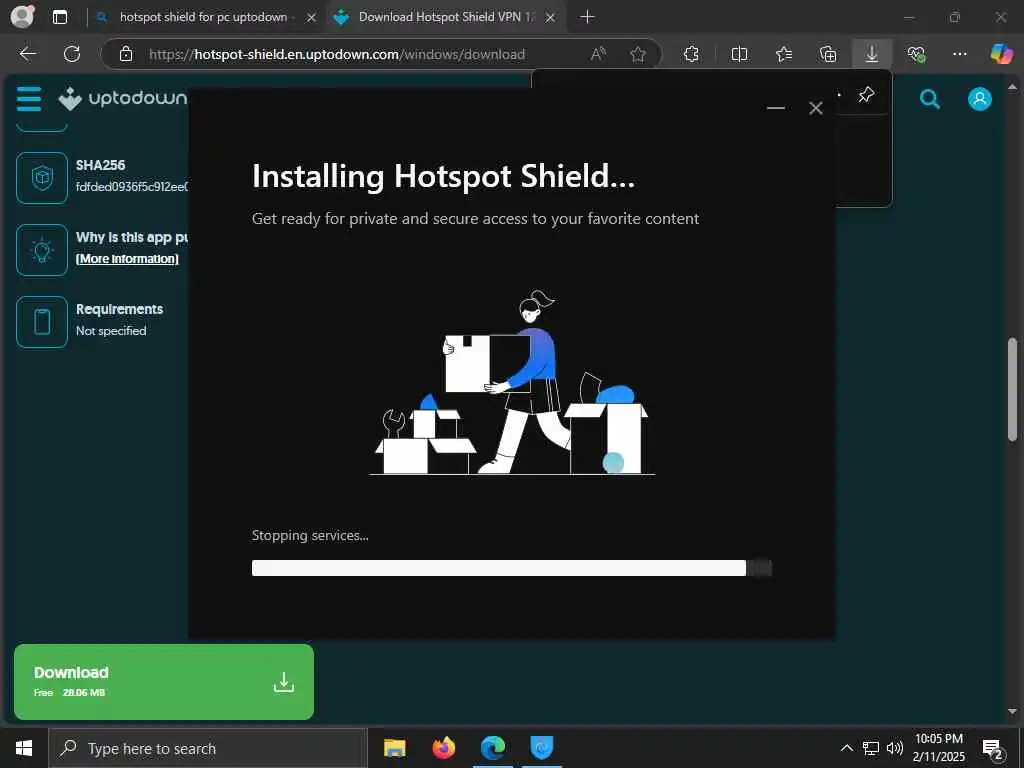This screenshot has width=1024, height=768.
Task: Go to the Uptodown home logo
Action: click(x=122, y=99)
